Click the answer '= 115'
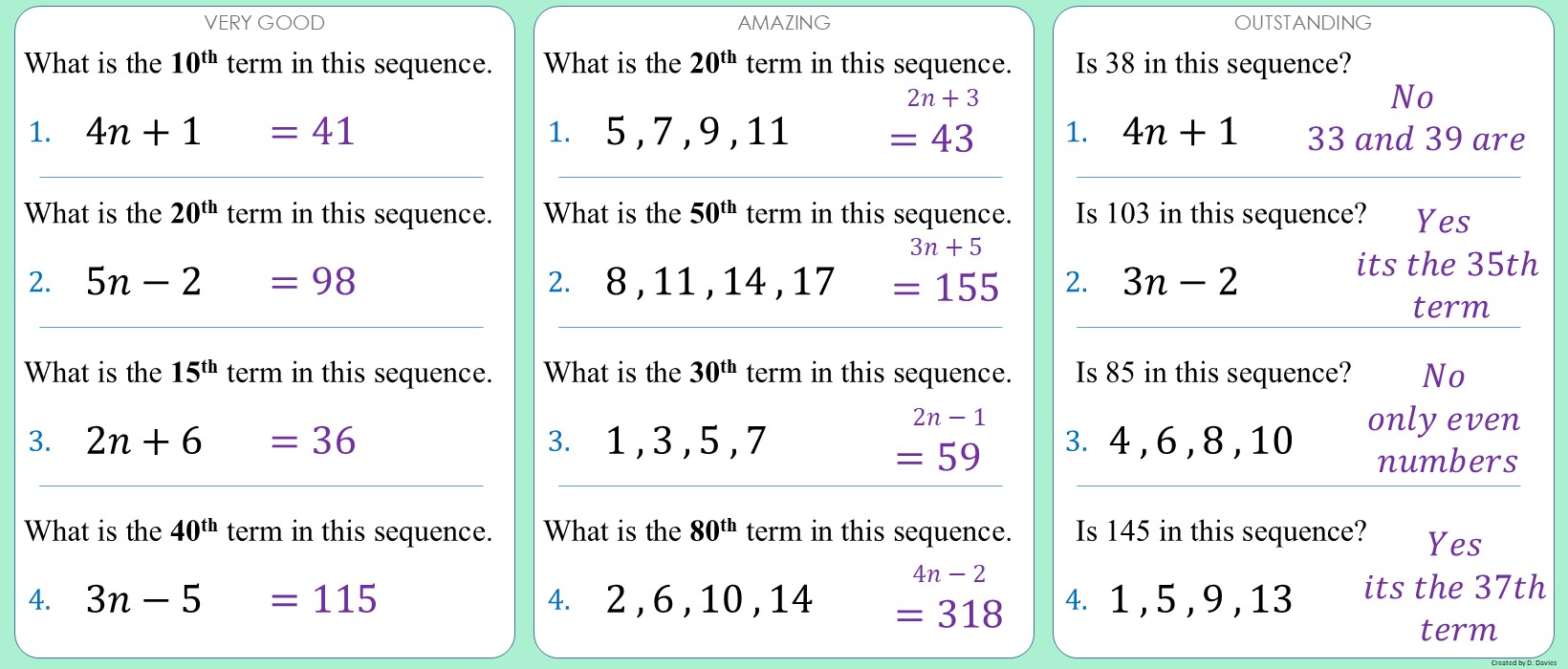The image size is (1568, 669). click(323, 600)
